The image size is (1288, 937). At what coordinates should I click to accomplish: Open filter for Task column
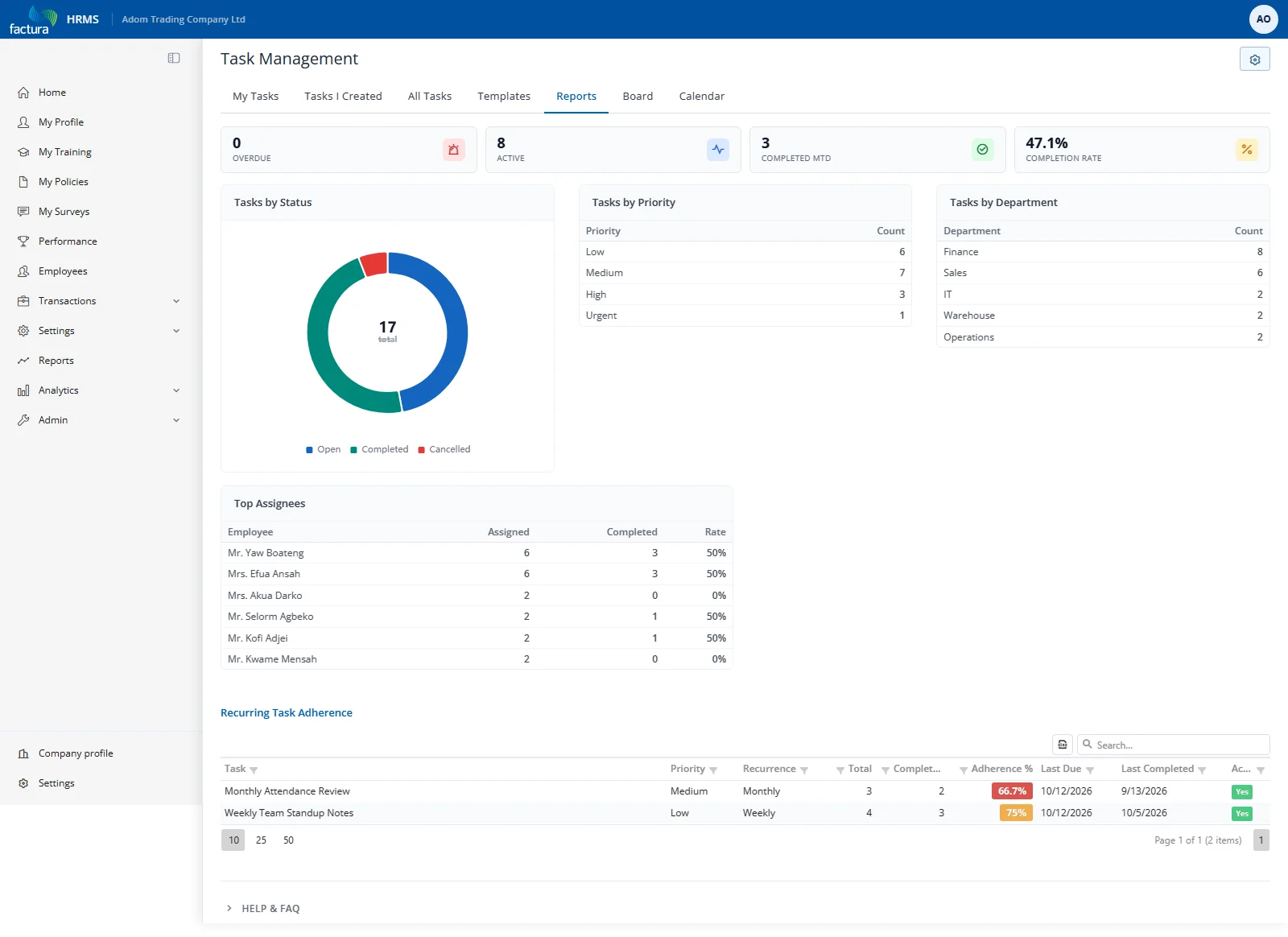[x=254, y=770]
